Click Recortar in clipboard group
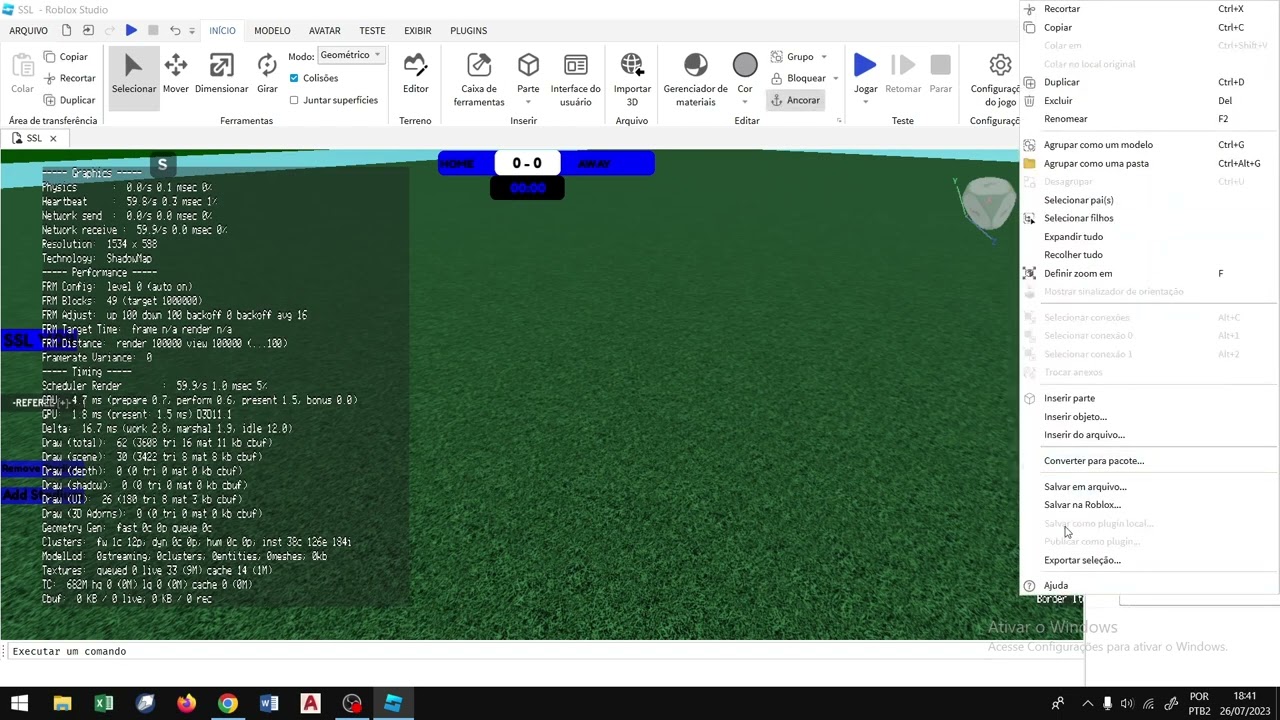Screen dimensions: 1280x720 pyautogui.click(x=69, y=78)
